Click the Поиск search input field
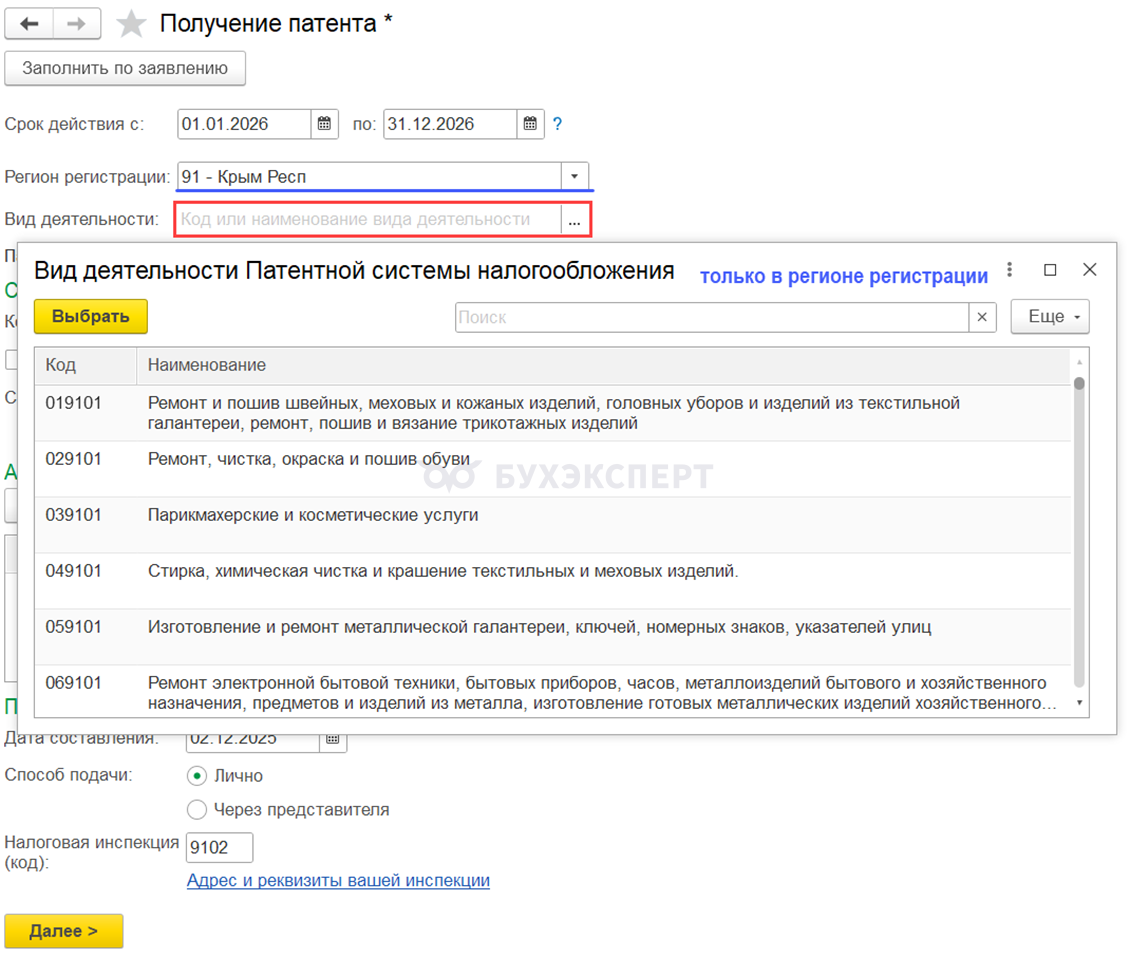 click(x=711, y=317)
